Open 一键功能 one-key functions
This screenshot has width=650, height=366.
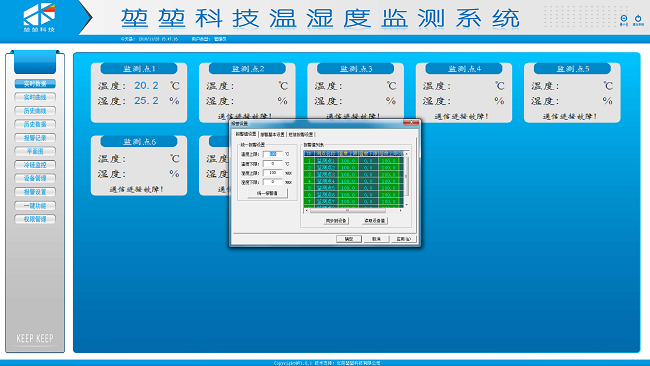point(35,206)
